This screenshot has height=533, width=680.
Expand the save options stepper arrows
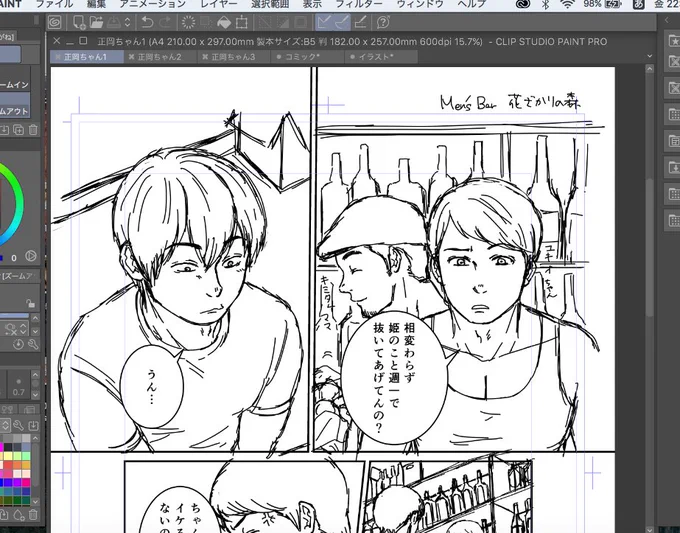127,22
